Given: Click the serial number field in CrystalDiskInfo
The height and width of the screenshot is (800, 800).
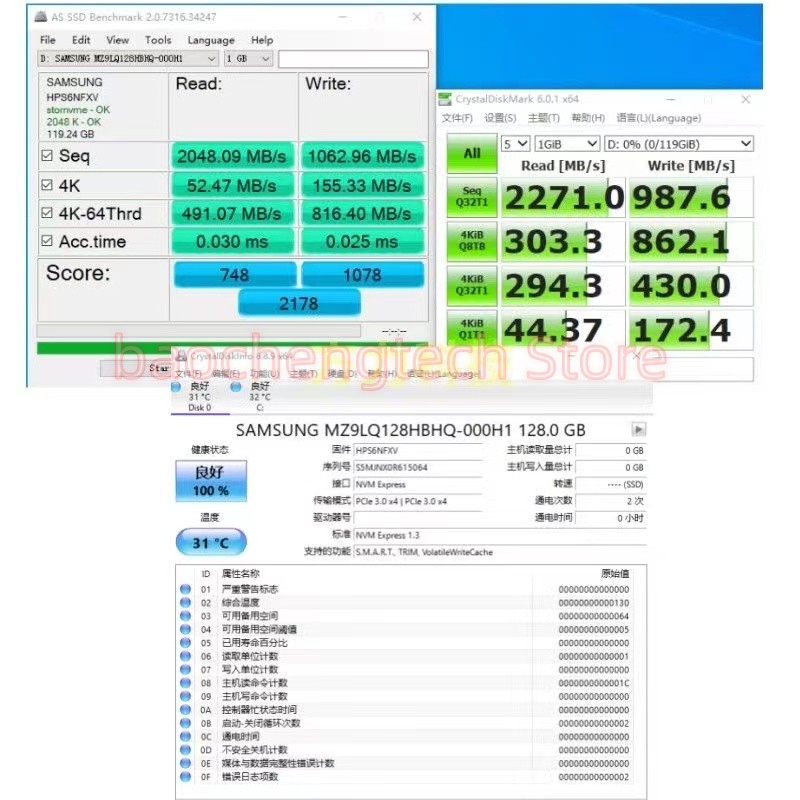Looking at the screenshot, I should pyautogui.click(x=418, y=467).
